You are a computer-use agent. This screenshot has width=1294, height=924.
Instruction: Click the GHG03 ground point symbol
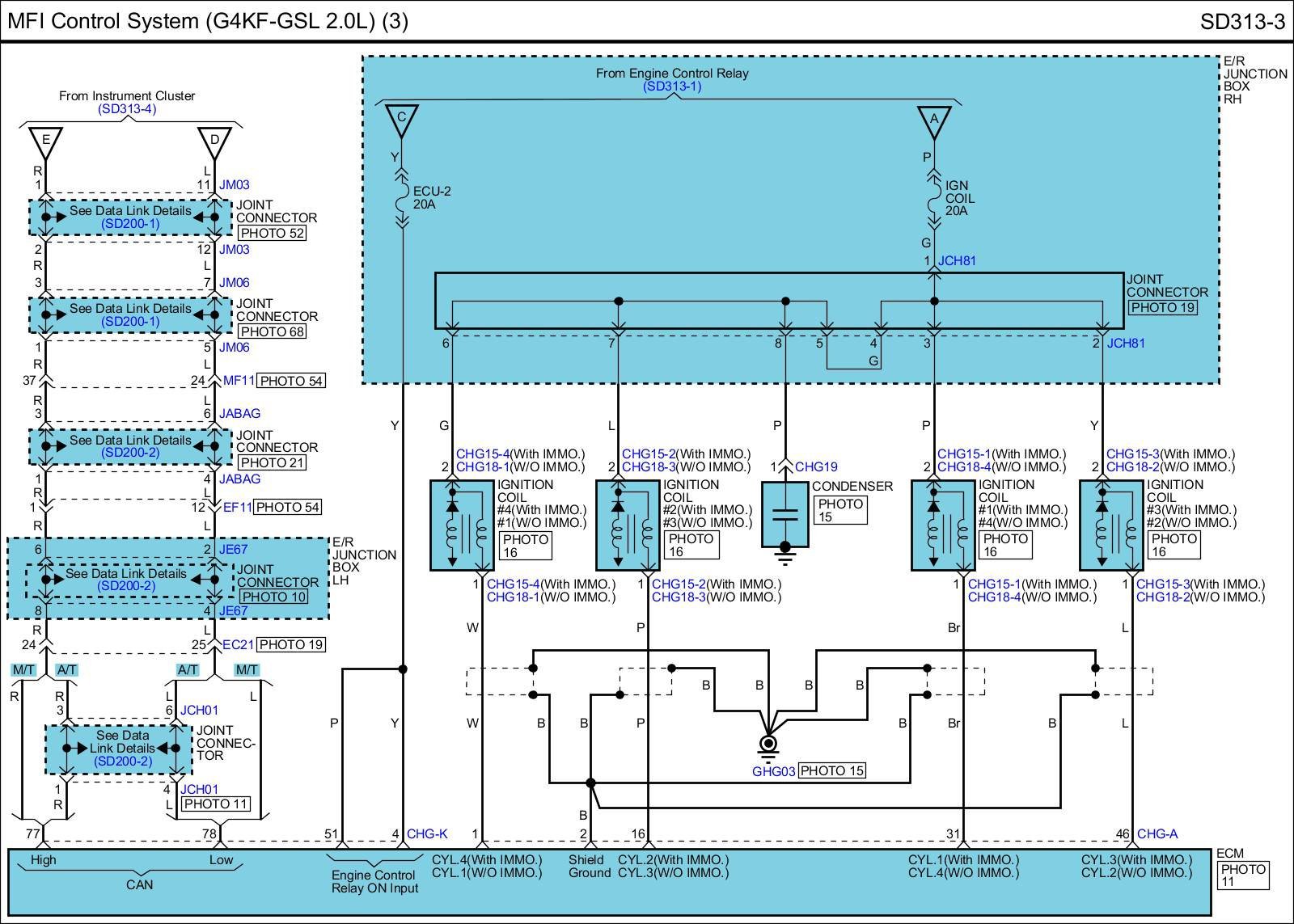(x=768, y=744)
